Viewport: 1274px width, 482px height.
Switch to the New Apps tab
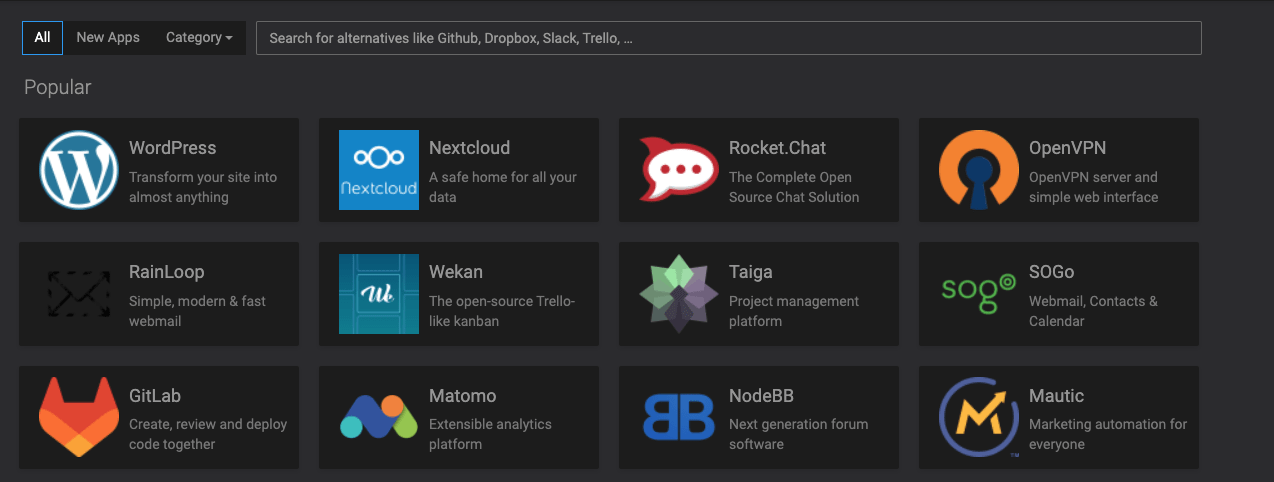point(108,38)
